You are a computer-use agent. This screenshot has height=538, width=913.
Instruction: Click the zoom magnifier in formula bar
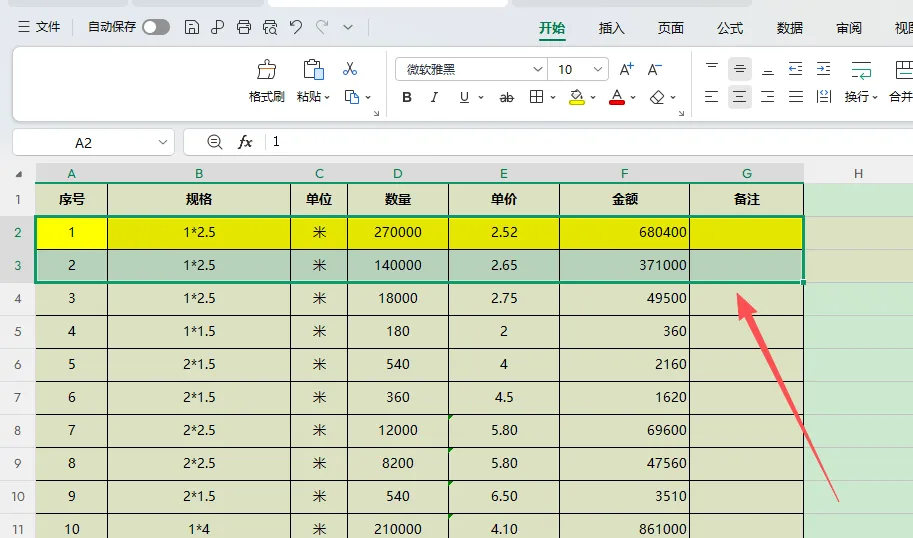click(x=214, y=142)
